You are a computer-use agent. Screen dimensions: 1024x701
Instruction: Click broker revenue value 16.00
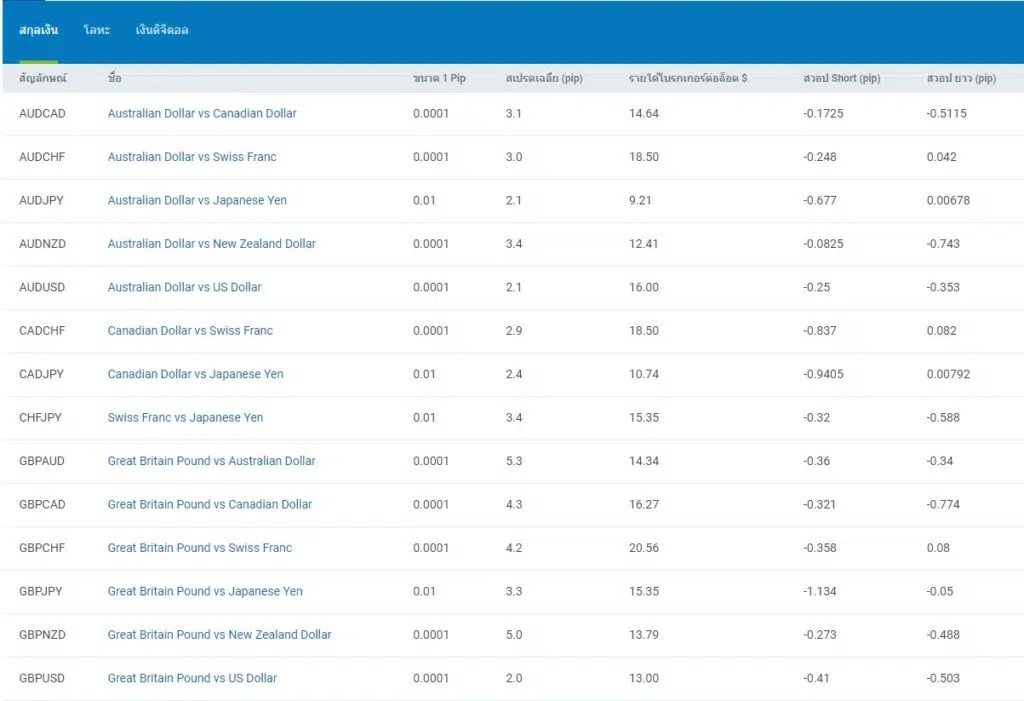(x=644, y=287)
